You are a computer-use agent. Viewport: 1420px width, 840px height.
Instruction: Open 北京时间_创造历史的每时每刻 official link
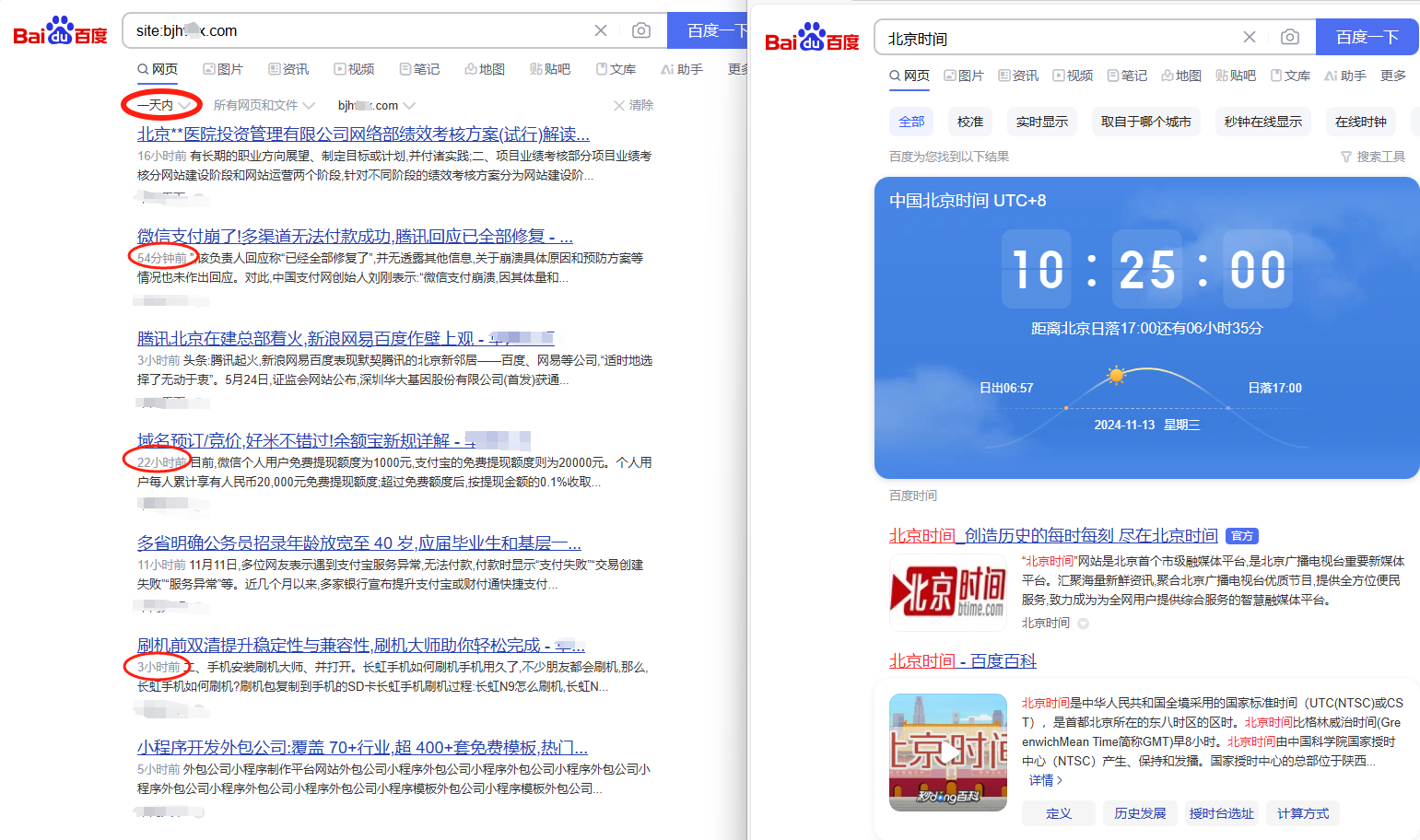click(x=1053, y=535)
